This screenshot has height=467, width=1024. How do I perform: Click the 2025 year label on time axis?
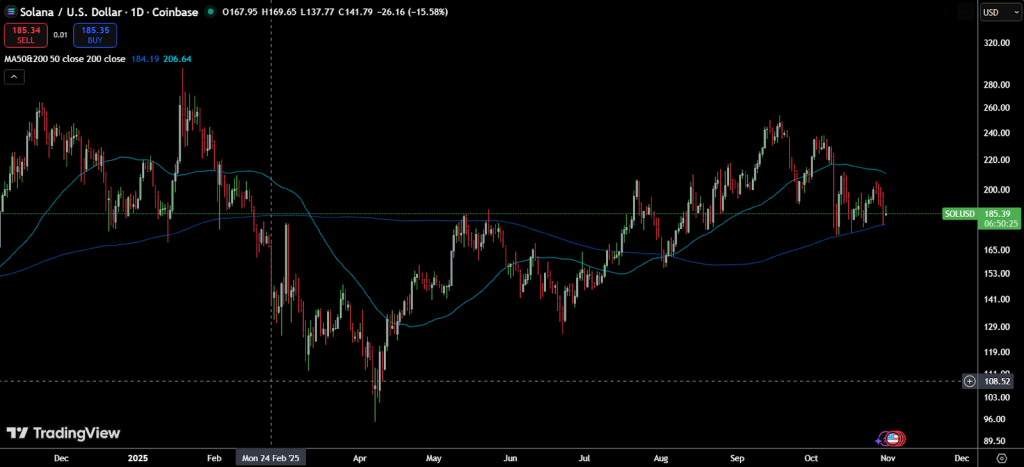(x=138, y=457)
